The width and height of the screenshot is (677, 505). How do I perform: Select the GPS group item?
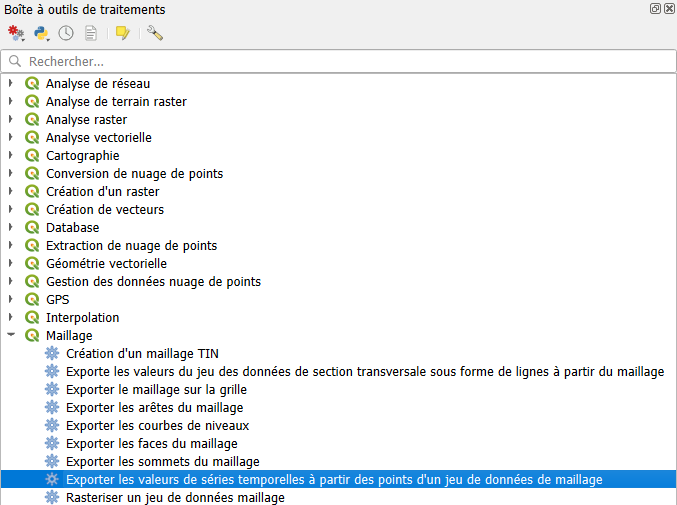pyautogui.click(x=58, y=300)
